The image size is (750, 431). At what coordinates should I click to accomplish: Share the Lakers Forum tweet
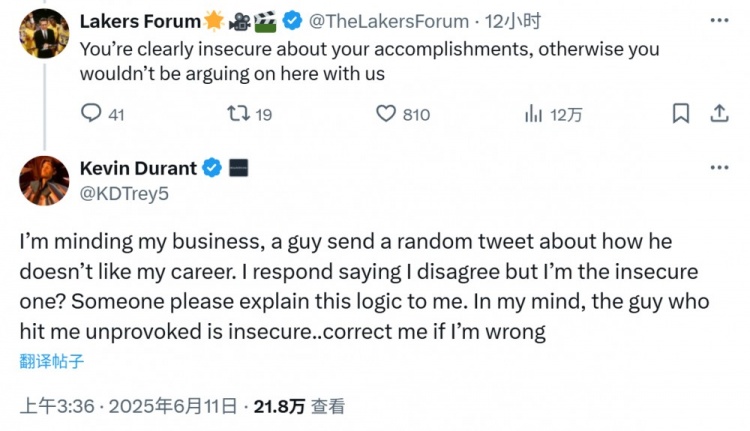[718, 114]
